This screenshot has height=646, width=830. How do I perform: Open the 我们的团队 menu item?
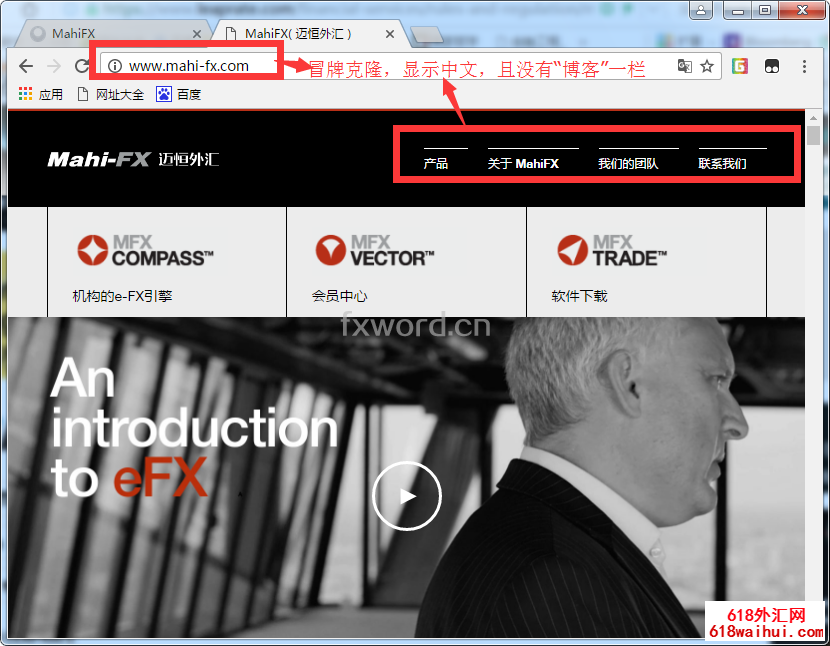pos(628,164)
